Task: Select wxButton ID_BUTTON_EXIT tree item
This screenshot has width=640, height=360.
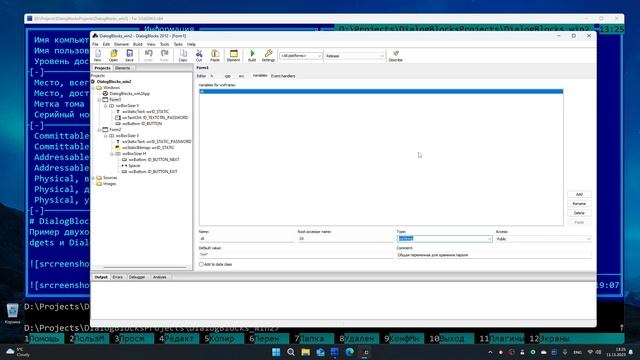Action: click(x=153, y=172)
